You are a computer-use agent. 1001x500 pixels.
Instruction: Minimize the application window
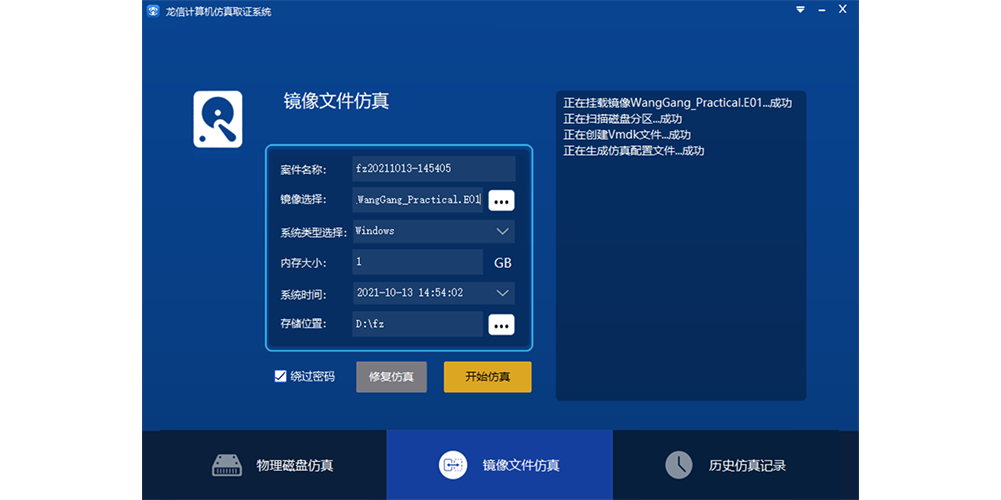point(821,10)
